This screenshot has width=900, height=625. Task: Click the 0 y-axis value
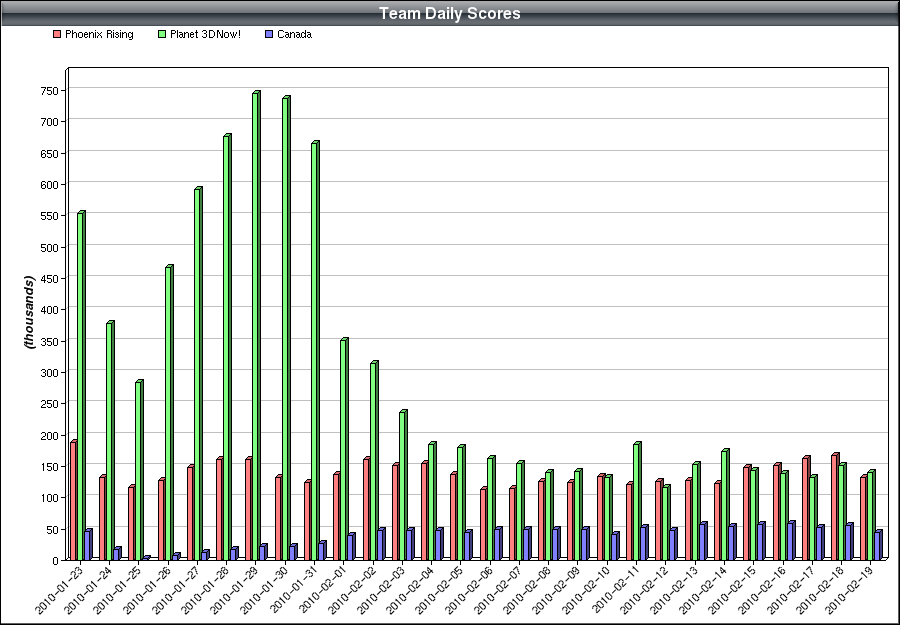point(56,561)
